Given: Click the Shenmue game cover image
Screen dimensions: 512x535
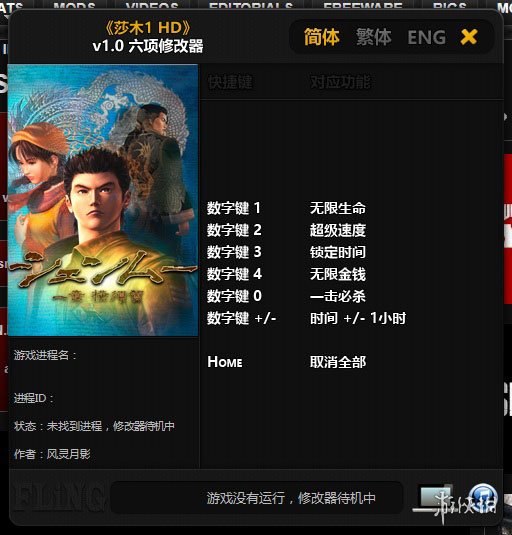Looking at the screenshot, I should pyautogui.click(x=103, y=200).
